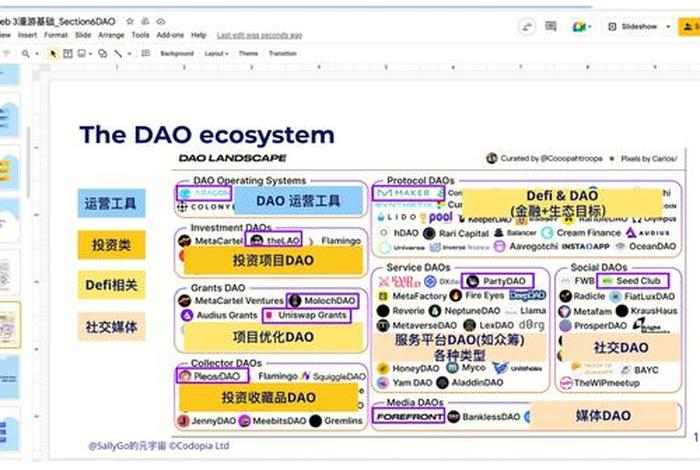The height and width of the screenshot is (470, 700).
Task: Open the activity dashboard icon
Action: [527, 27]
